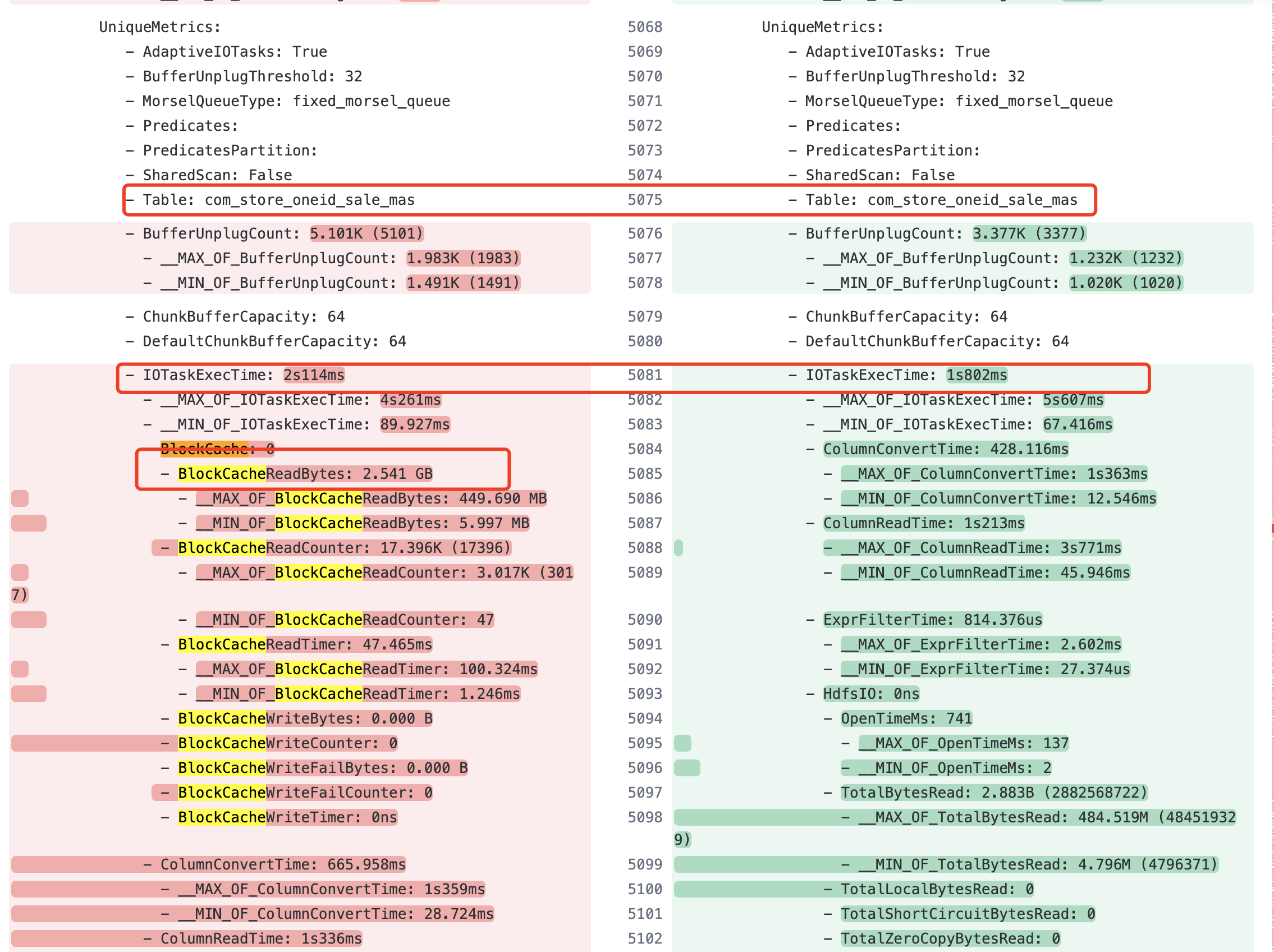Click ExprFilterTime 814.376us line
The width and height of the screenshot is (1274, 952).
click(x=932, y=619)
